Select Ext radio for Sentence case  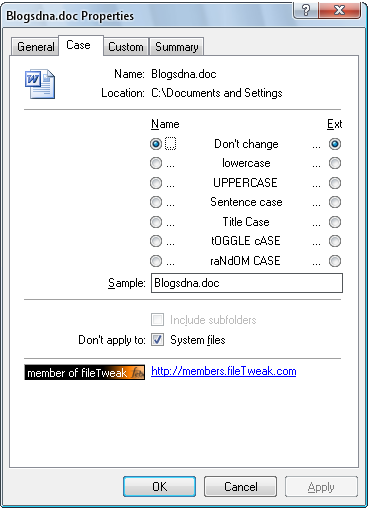coord(335,202)
